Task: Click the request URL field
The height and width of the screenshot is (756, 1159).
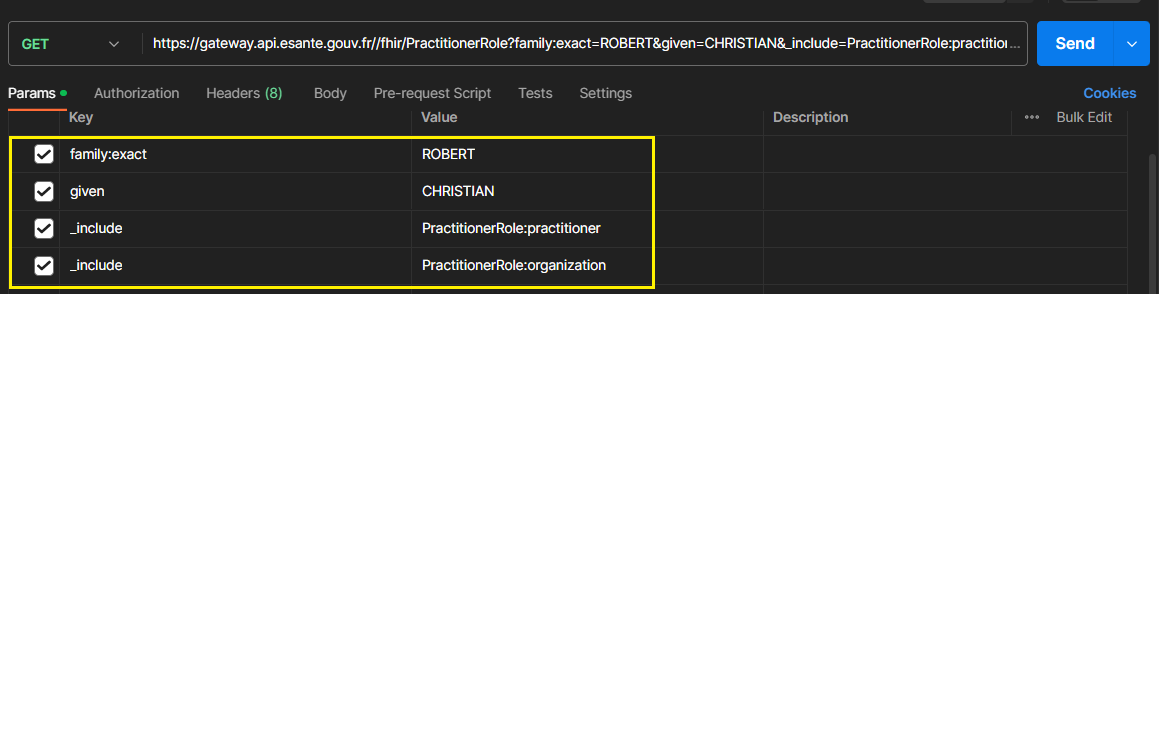Action: pyautogui.click(x=586, y=44)
